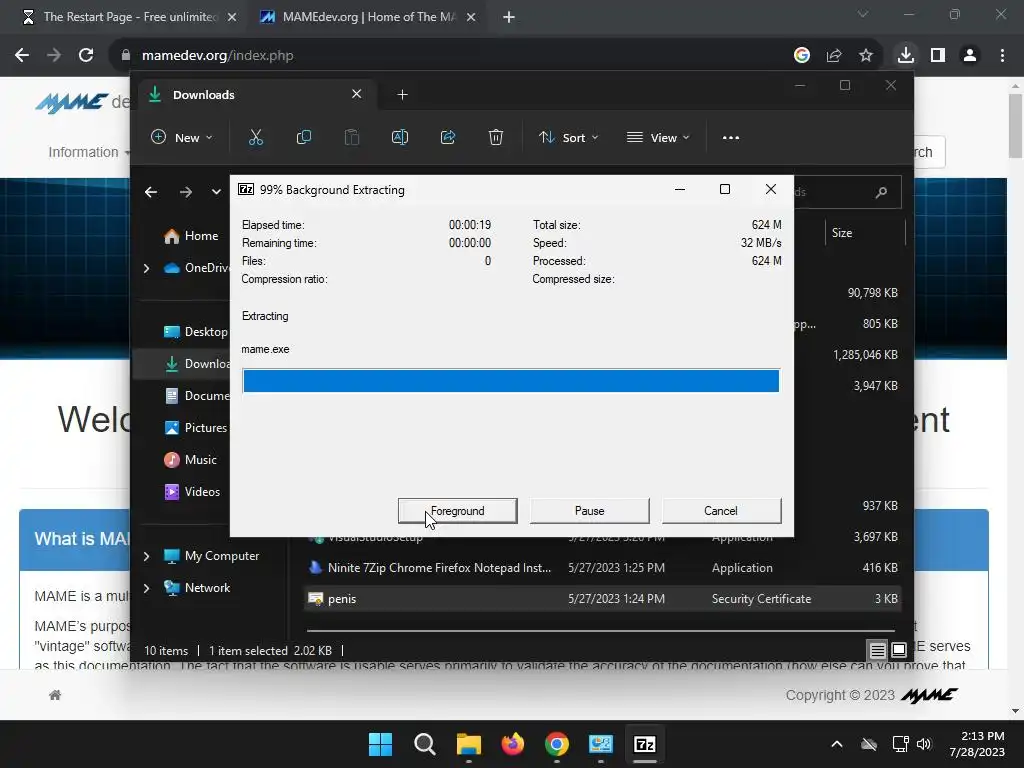Toggle Chrome's side panel icon

point(938,56)
